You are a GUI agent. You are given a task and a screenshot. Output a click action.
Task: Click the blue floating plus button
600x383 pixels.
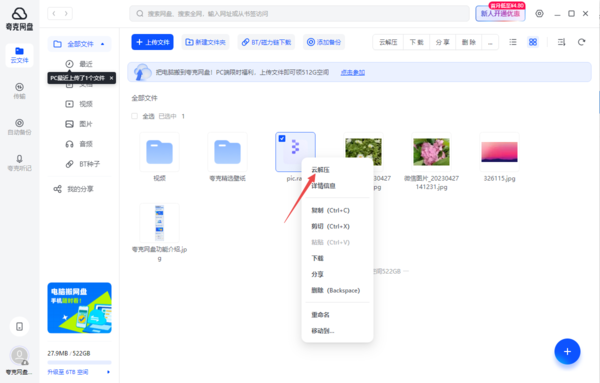click(567, 351)
